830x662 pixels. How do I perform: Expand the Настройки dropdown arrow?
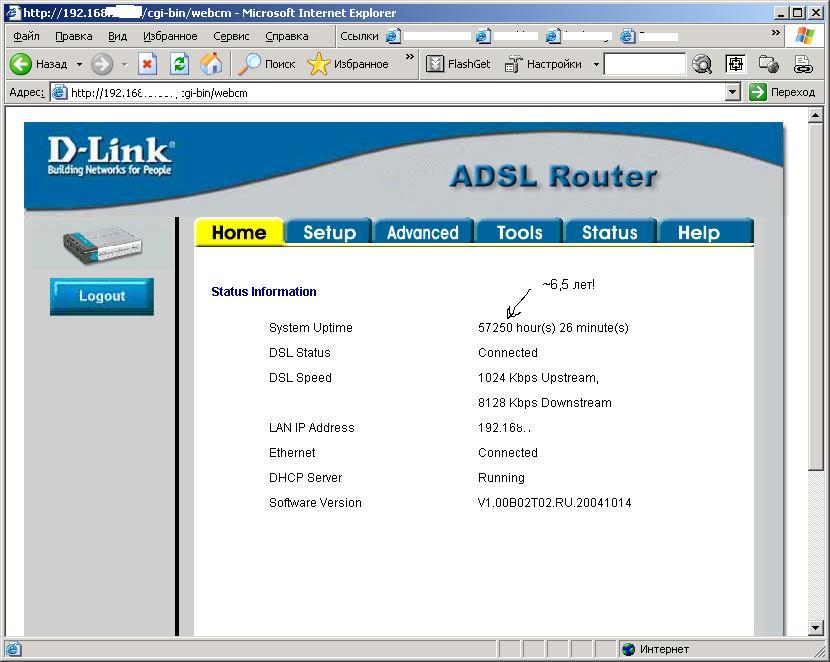tap(596, 64)
